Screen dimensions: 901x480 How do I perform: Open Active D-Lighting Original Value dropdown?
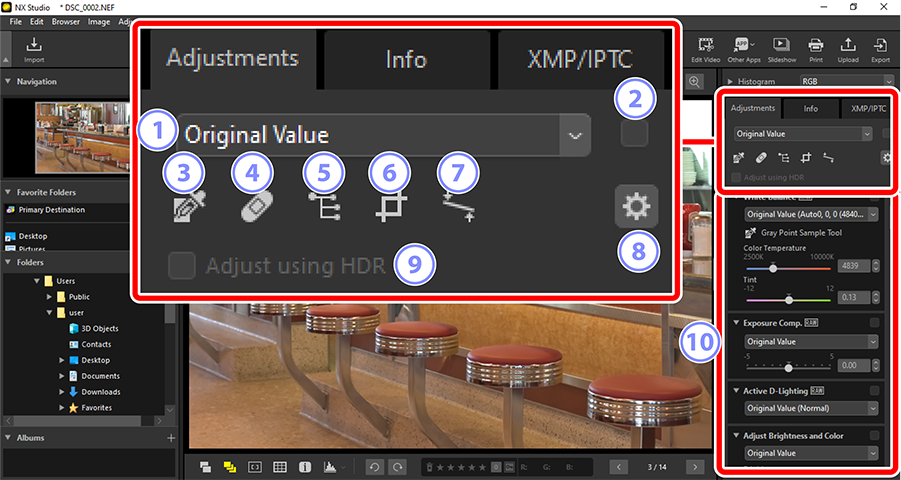coord(811,409)
